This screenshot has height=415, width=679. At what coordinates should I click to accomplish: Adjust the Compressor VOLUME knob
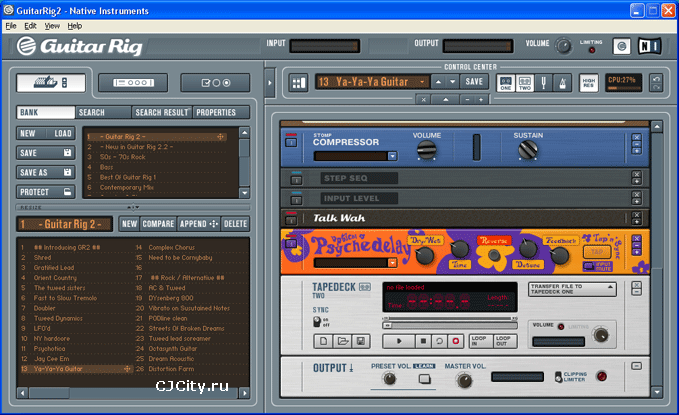427,150
